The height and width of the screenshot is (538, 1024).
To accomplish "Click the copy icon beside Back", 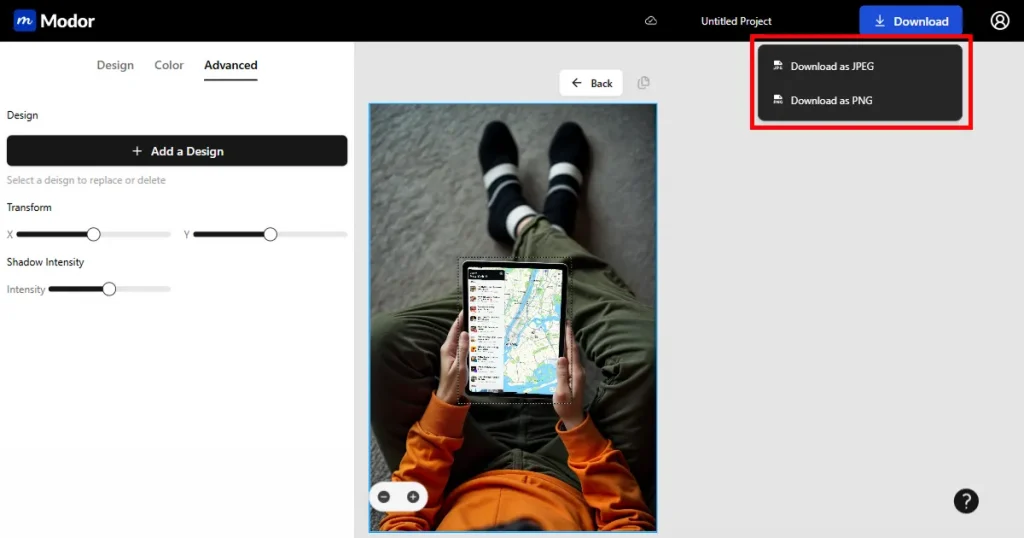I will coord(643,83).
